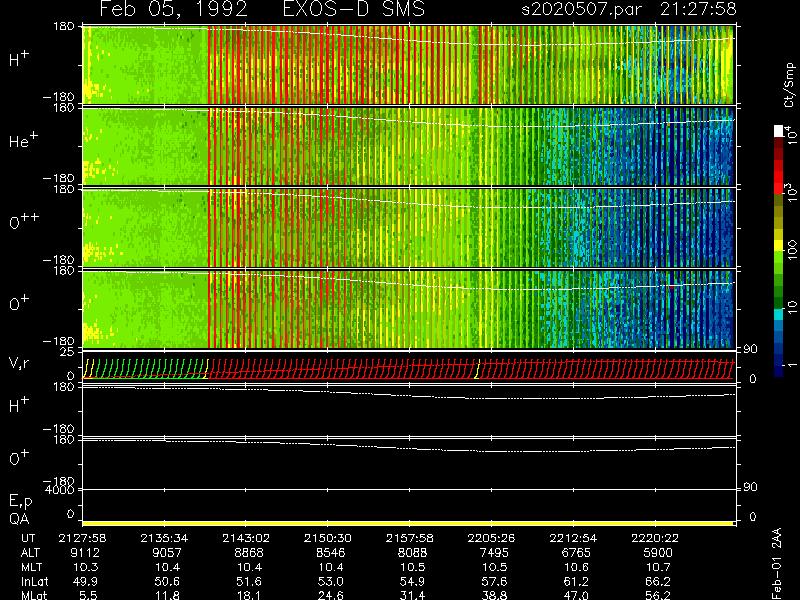Pick the white top swatch of the color bar
Viewport: 800px width, 600px height.
(779, 131)
